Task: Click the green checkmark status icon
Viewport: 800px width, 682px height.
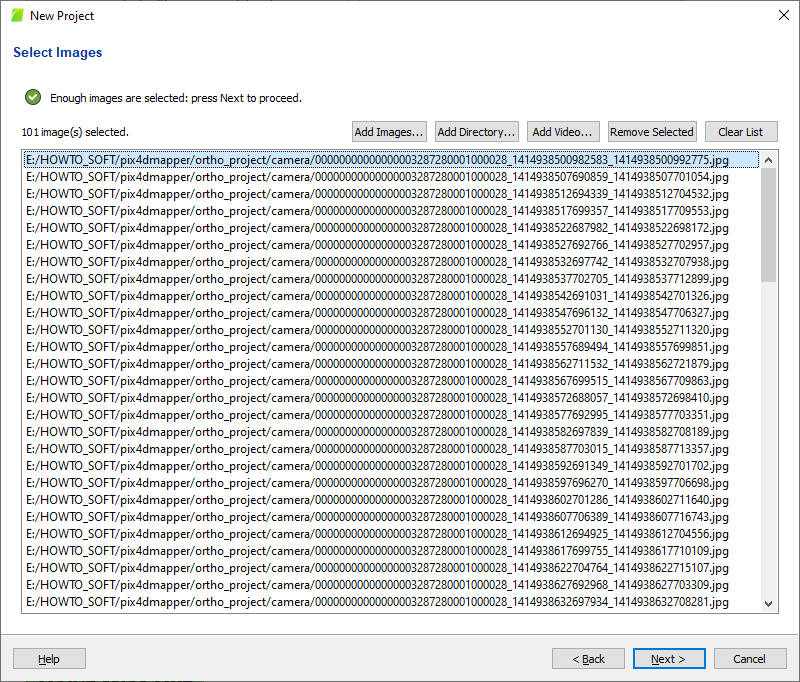Action: [33, 98]
